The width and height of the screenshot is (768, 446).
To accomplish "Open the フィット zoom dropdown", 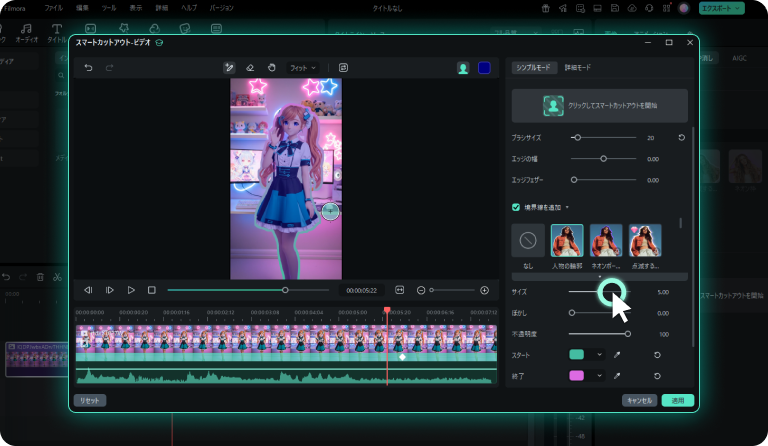I will (x=302, y=68).
